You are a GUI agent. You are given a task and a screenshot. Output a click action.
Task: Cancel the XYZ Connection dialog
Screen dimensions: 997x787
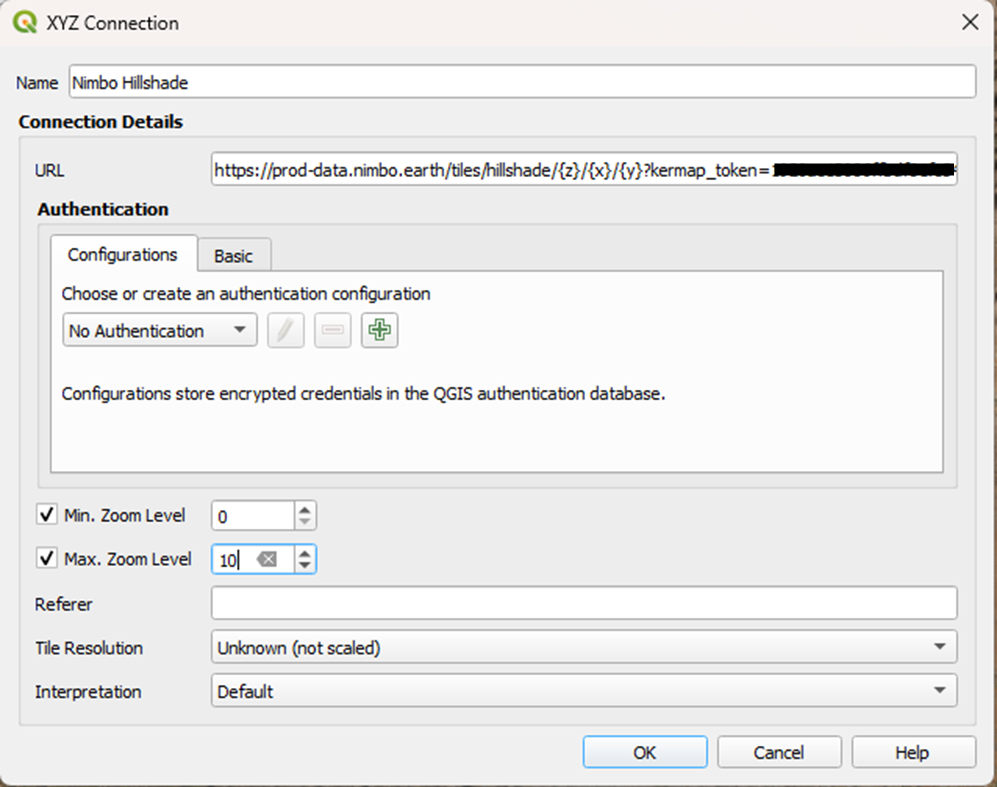pos(779,752)
